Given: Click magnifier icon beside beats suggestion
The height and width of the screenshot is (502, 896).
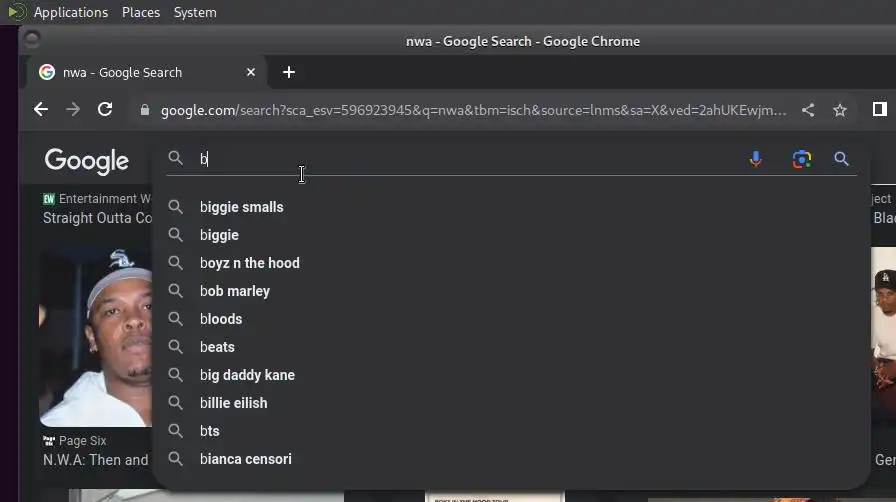Looking at the screenshot, I should (x=175, y=347).
